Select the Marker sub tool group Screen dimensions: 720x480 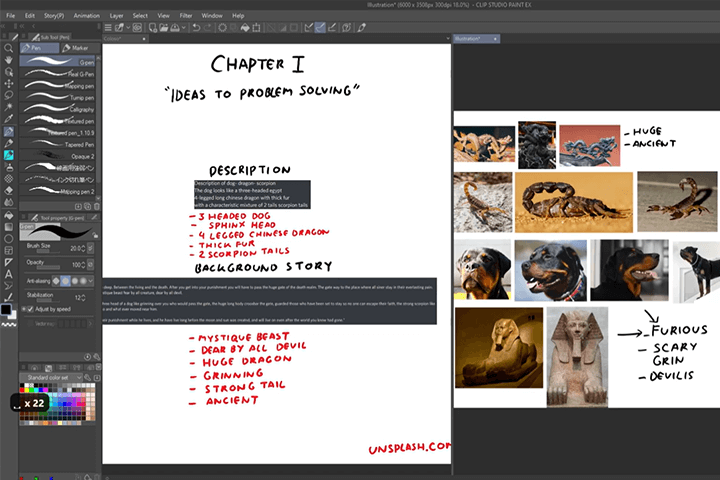tap(79, 48)
